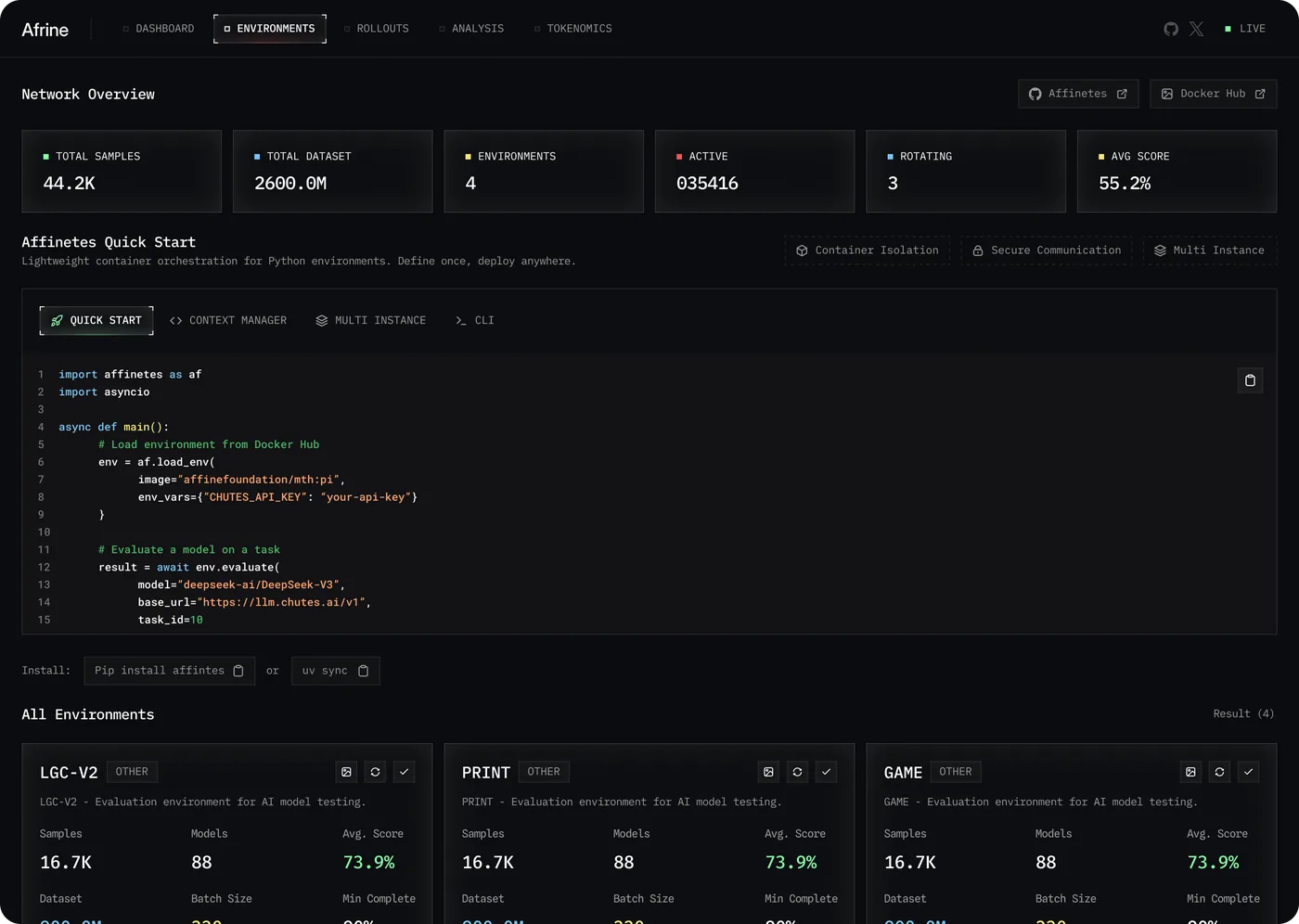
Task: Copy the 'uv sync' command
Action: click(364, 671)
